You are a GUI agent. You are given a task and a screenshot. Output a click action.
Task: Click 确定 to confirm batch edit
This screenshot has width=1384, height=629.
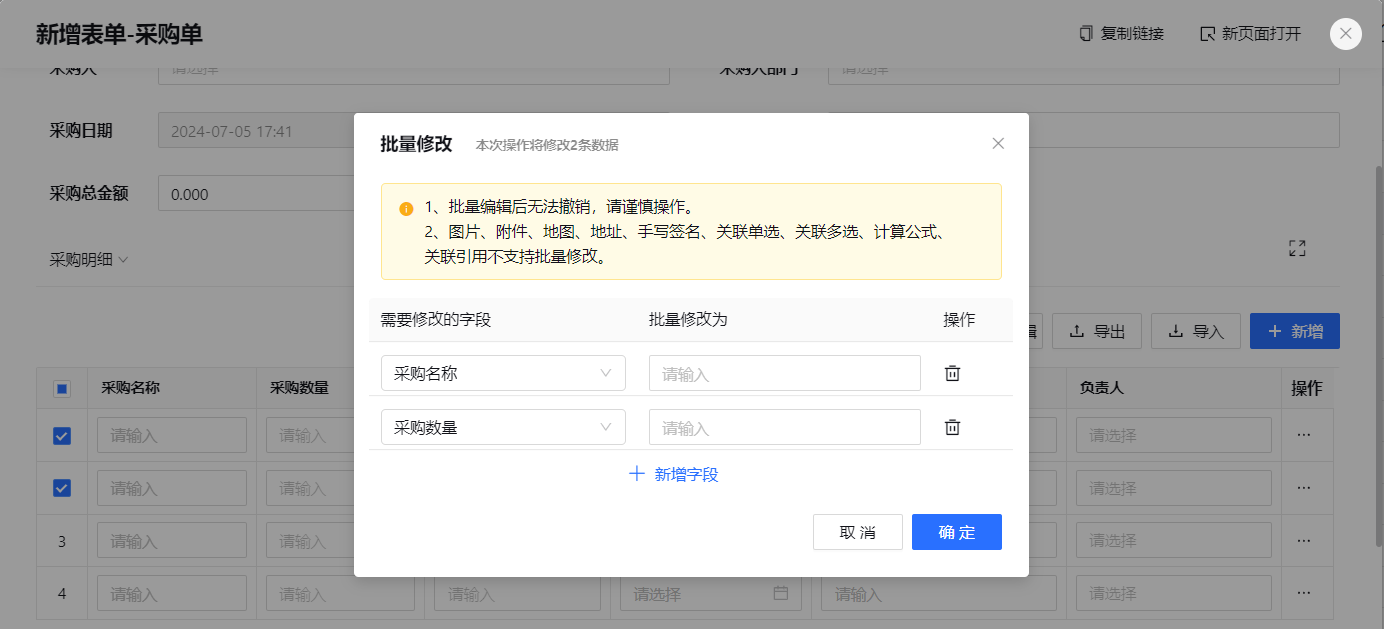(957, 532)
